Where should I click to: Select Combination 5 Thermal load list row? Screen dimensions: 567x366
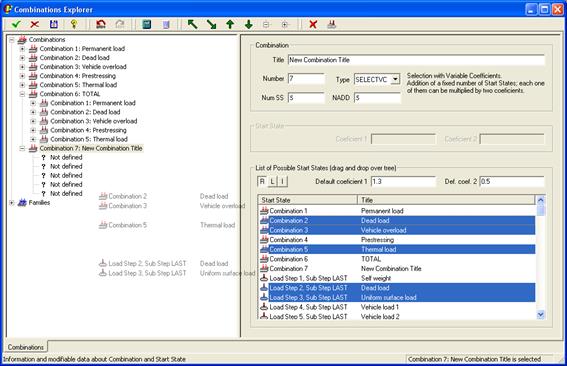[397, 249]
